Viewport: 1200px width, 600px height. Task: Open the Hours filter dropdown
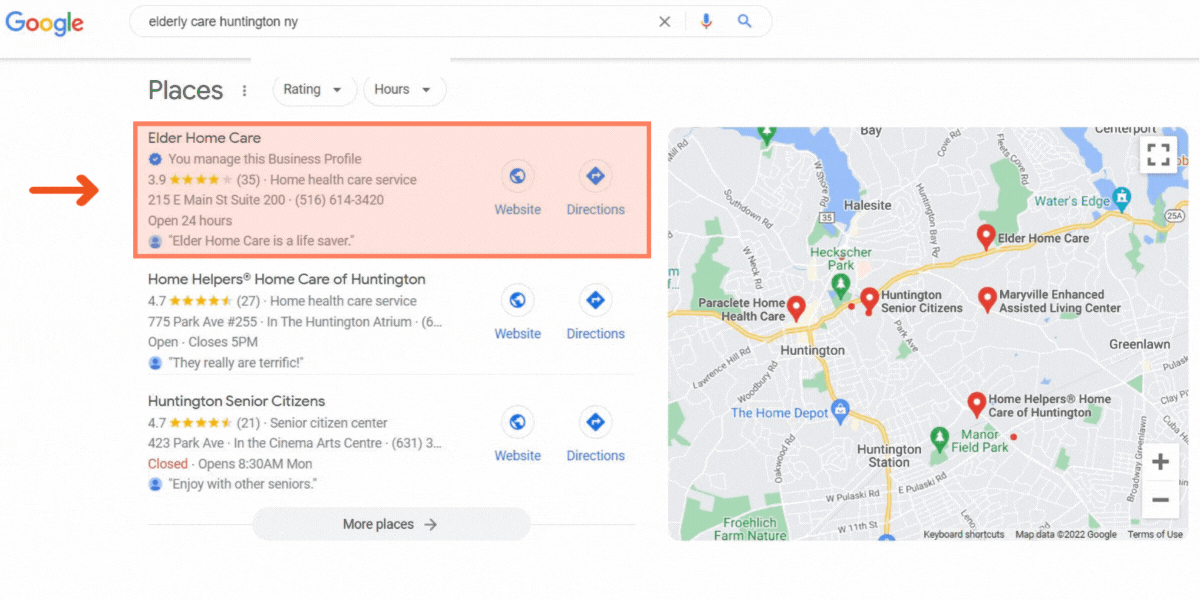404,90
